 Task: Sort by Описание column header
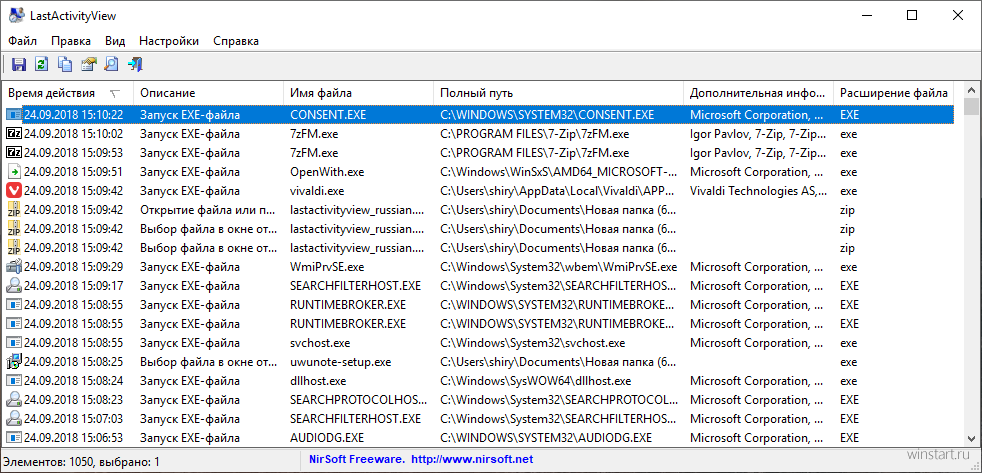click(x=209, y=93)
